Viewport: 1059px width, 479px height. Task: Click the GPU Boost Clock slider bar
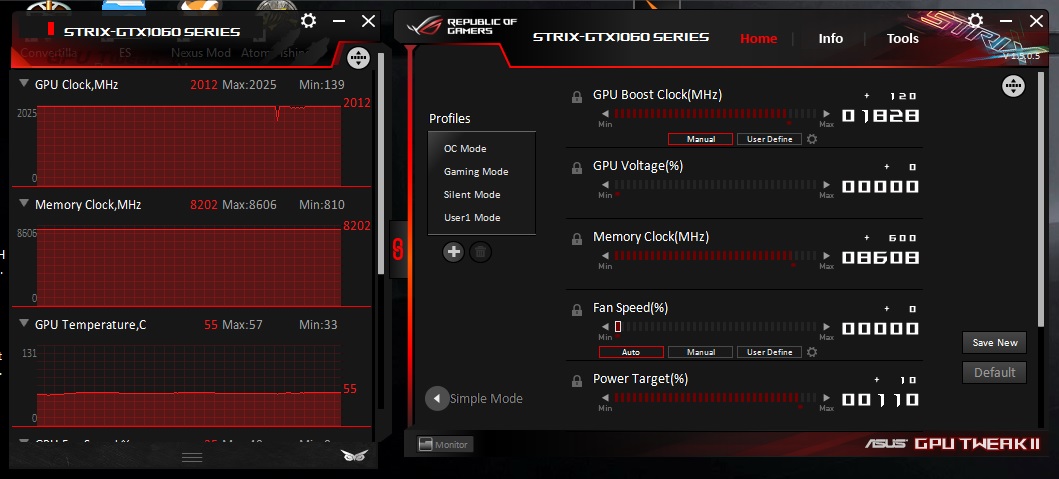(x=716, y=114)
